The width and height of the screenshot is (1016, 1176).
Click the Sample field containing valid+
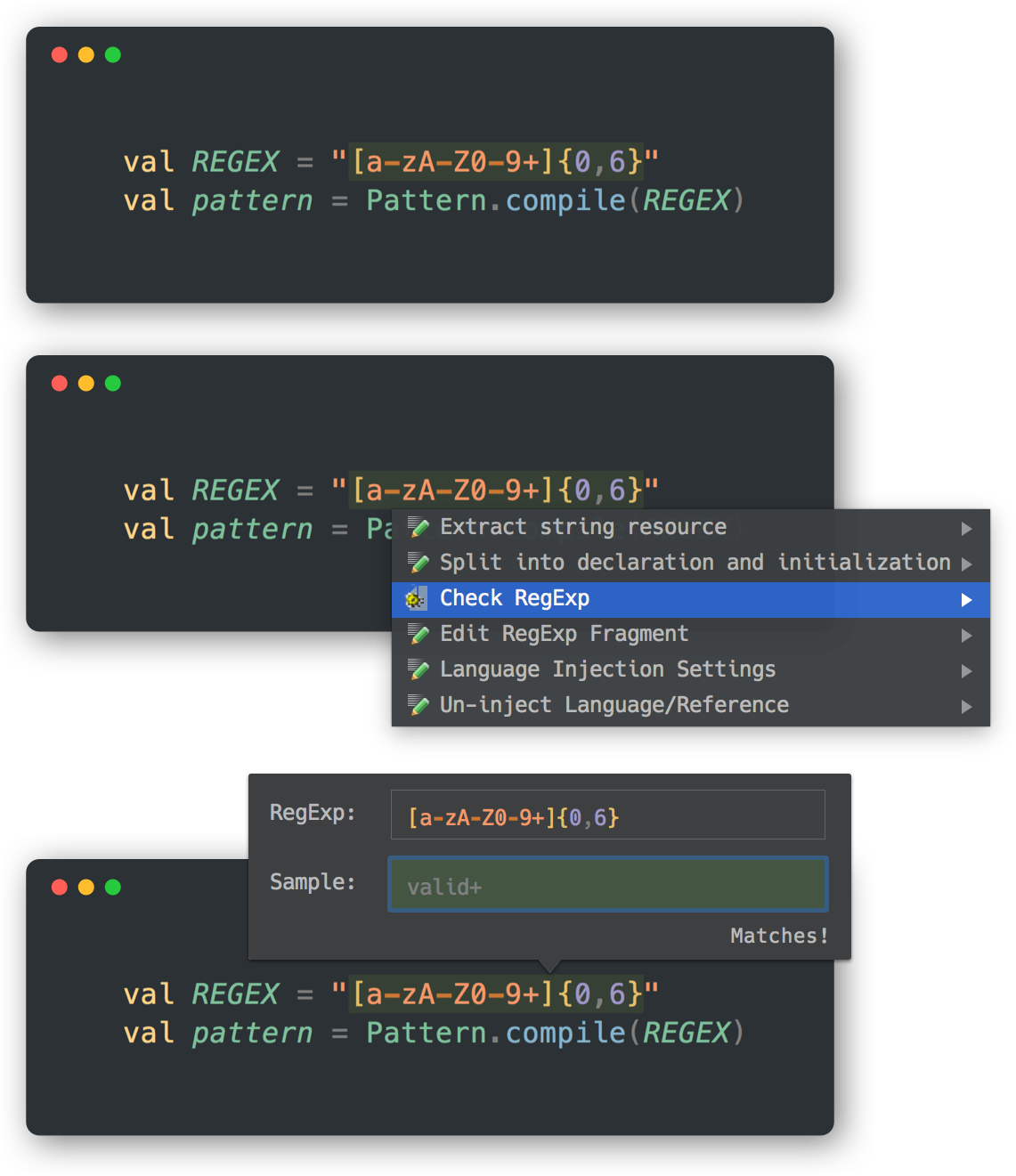(607, 884)
